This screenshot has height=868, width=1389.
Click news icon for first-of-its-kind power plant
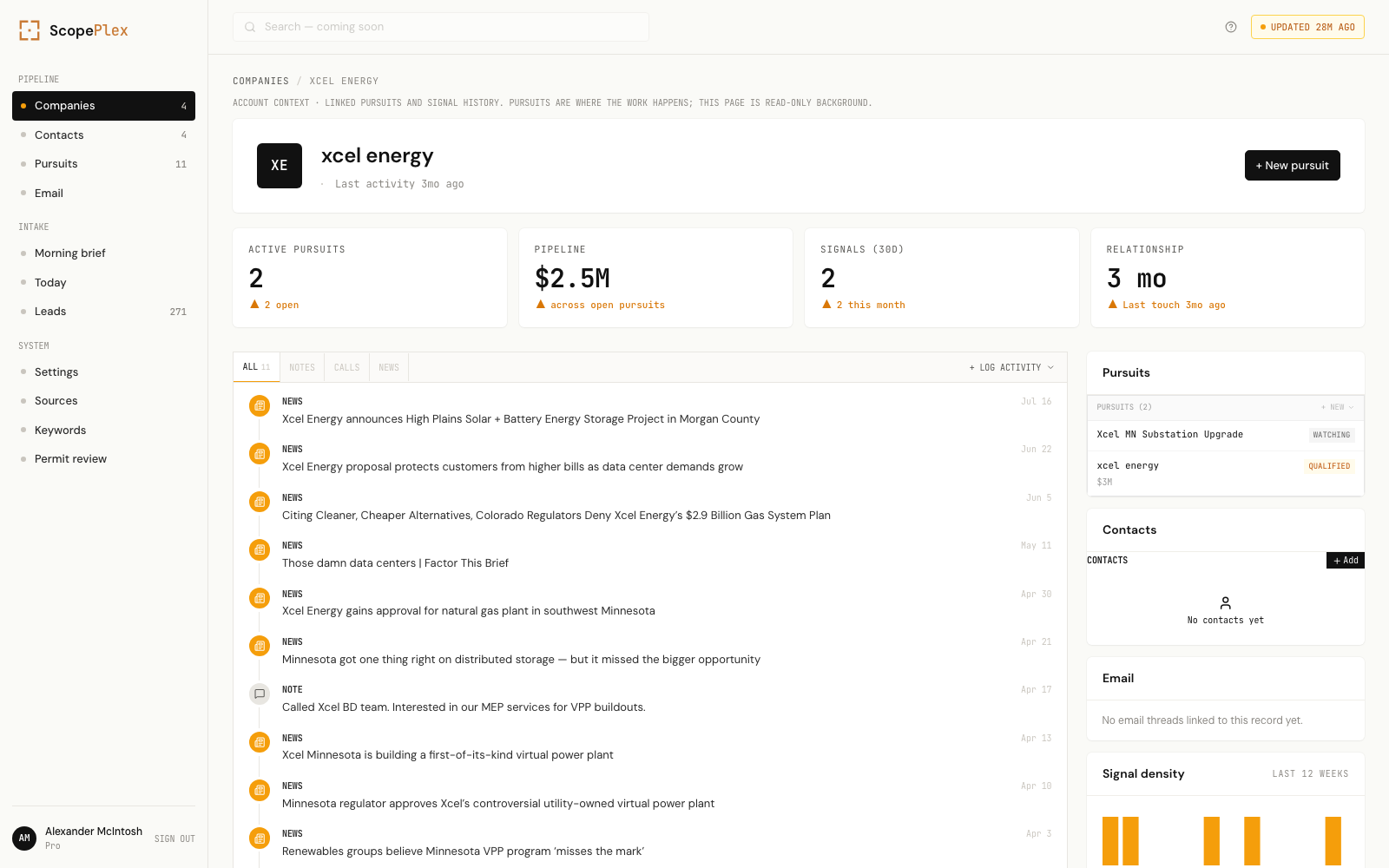260,742
